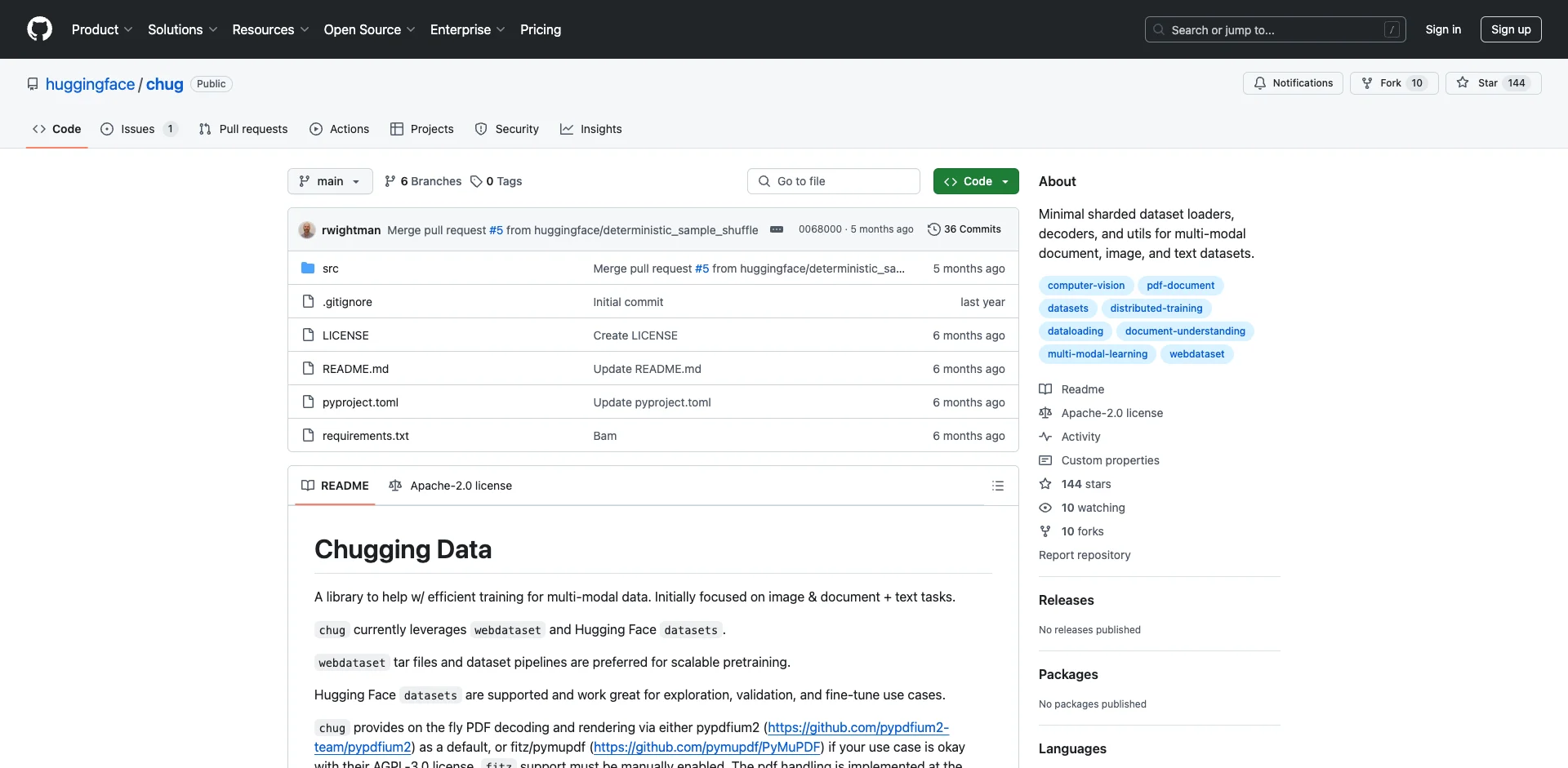Screen dimensions: 1568x768
Task: Open pull request #5 link in commit header
Action: pos(496,230)
